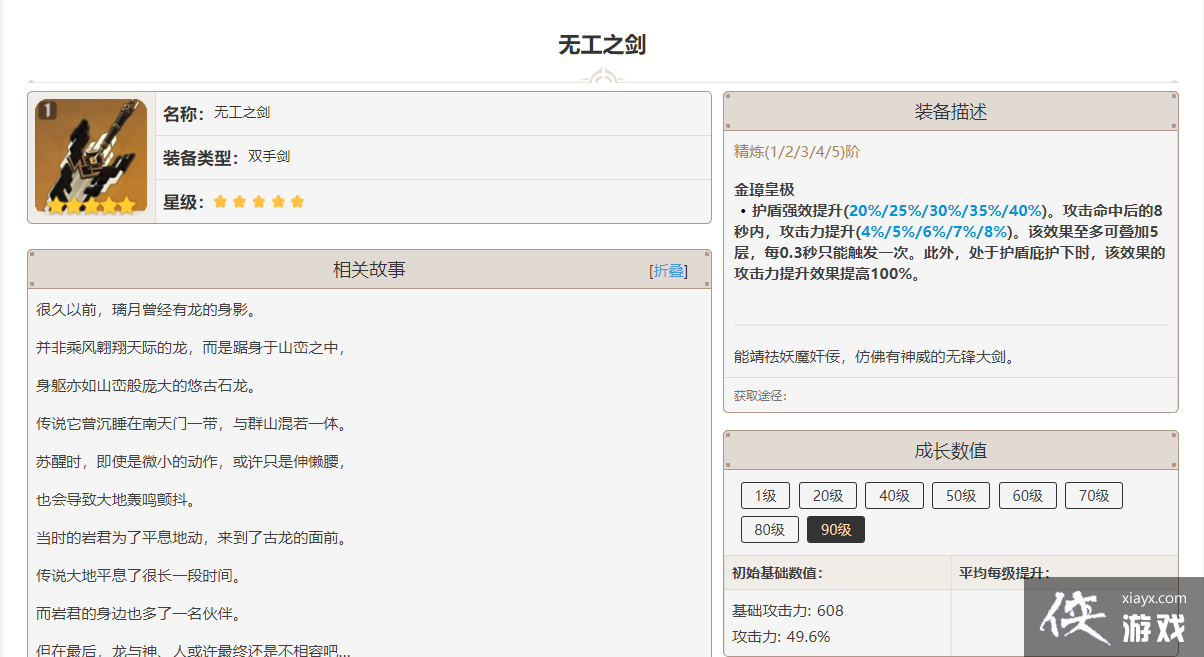This screenshot has width=1204, height=657.
Task: Click the first star in 星级 row
Action: click(x=221, y=202)
